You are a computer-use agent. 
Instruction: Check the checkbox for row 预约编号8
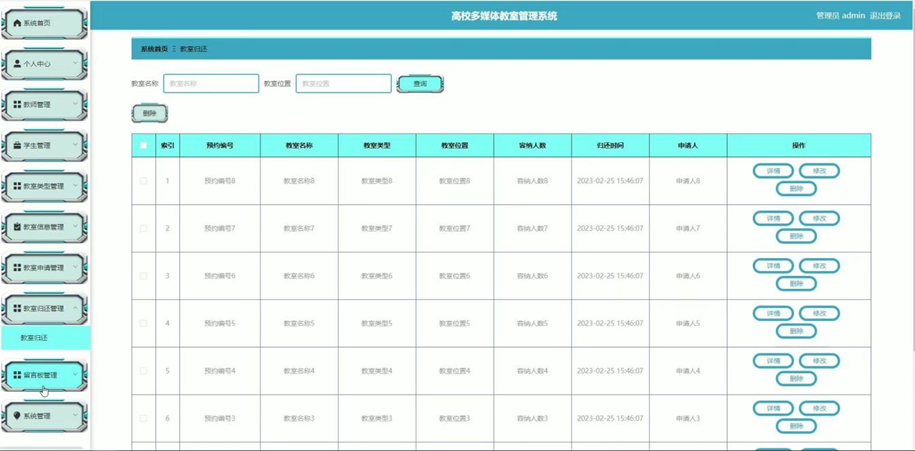click(144, 181)
